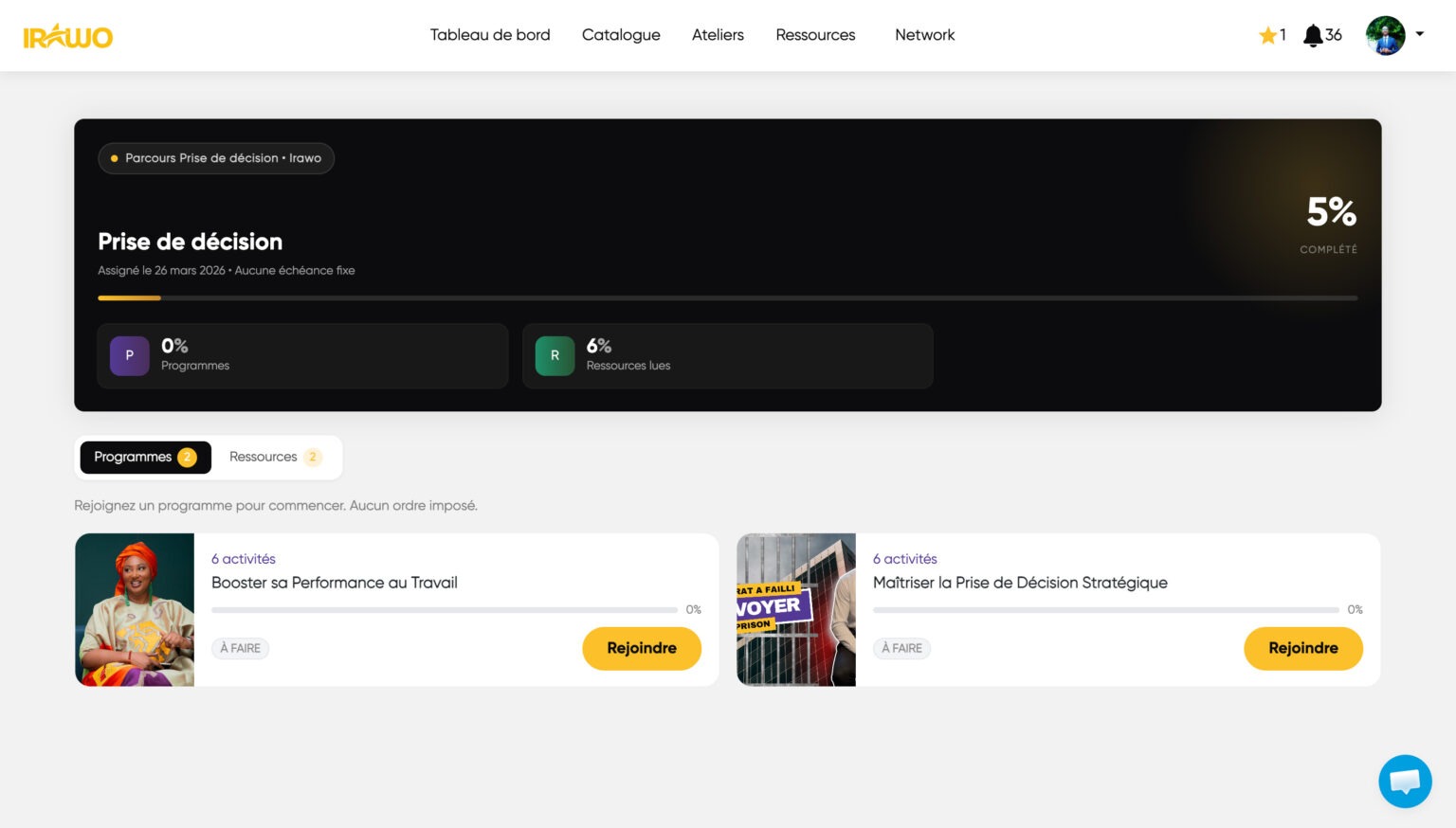
Task: Open Ressources in the top navigation
Action: point(815,35)
